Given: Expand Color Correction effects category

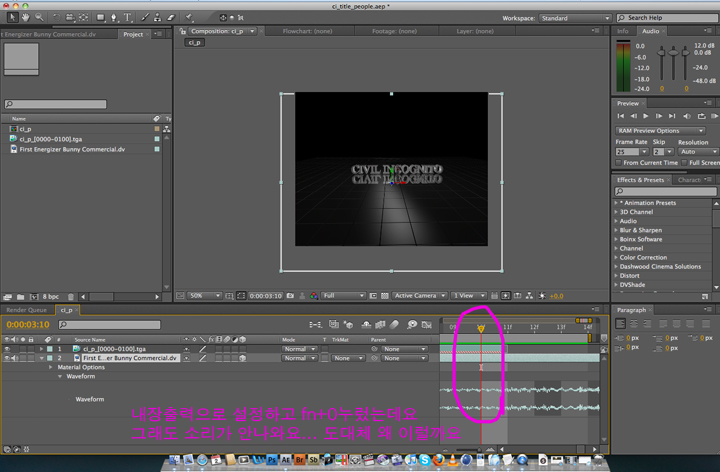Looking at the screenshot, I should [616, 258].
